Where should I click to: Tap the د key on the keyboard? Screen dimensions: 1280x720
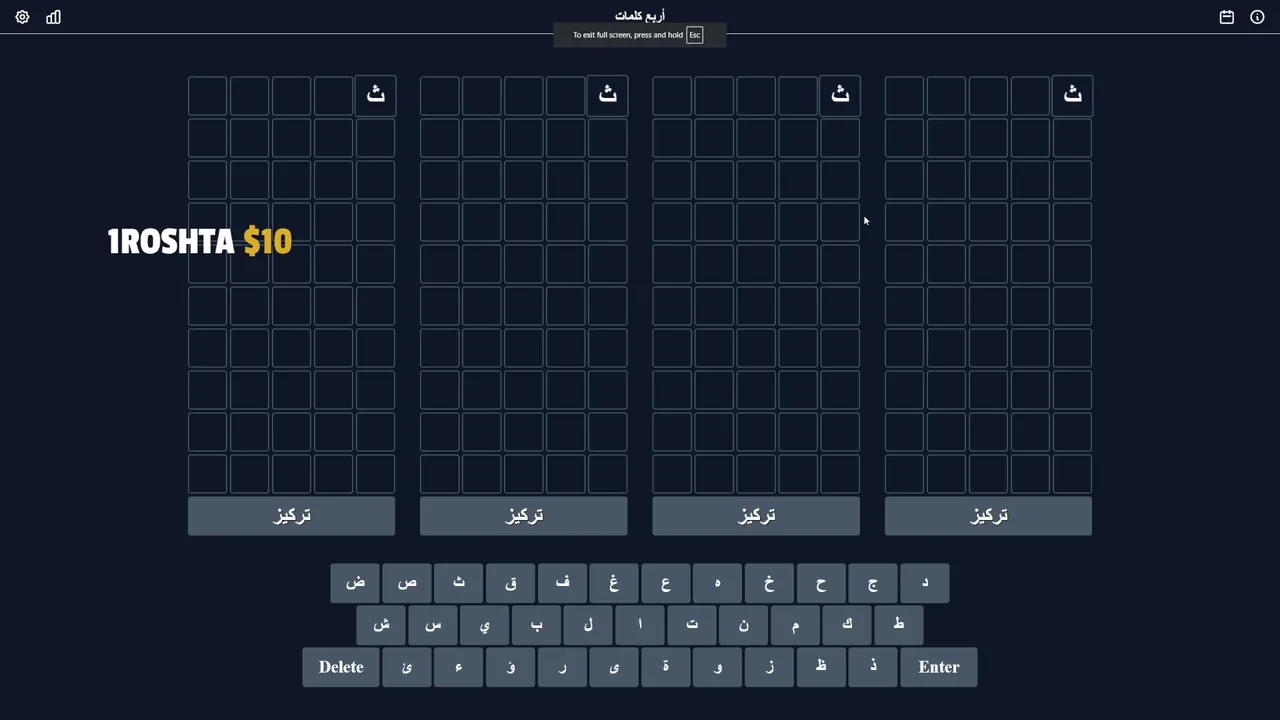coord(924,583)
